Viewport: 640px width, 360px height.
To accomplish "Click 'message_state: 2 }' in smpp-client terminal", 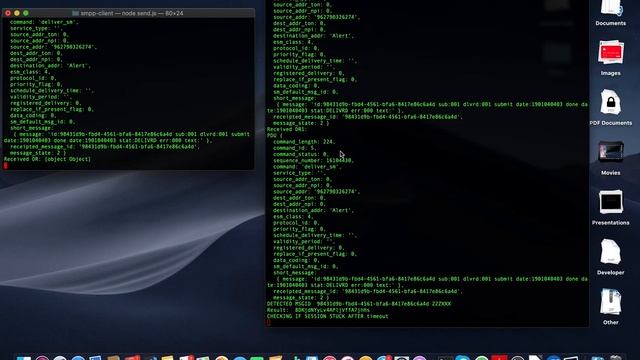I will click(x=38, y=153).
